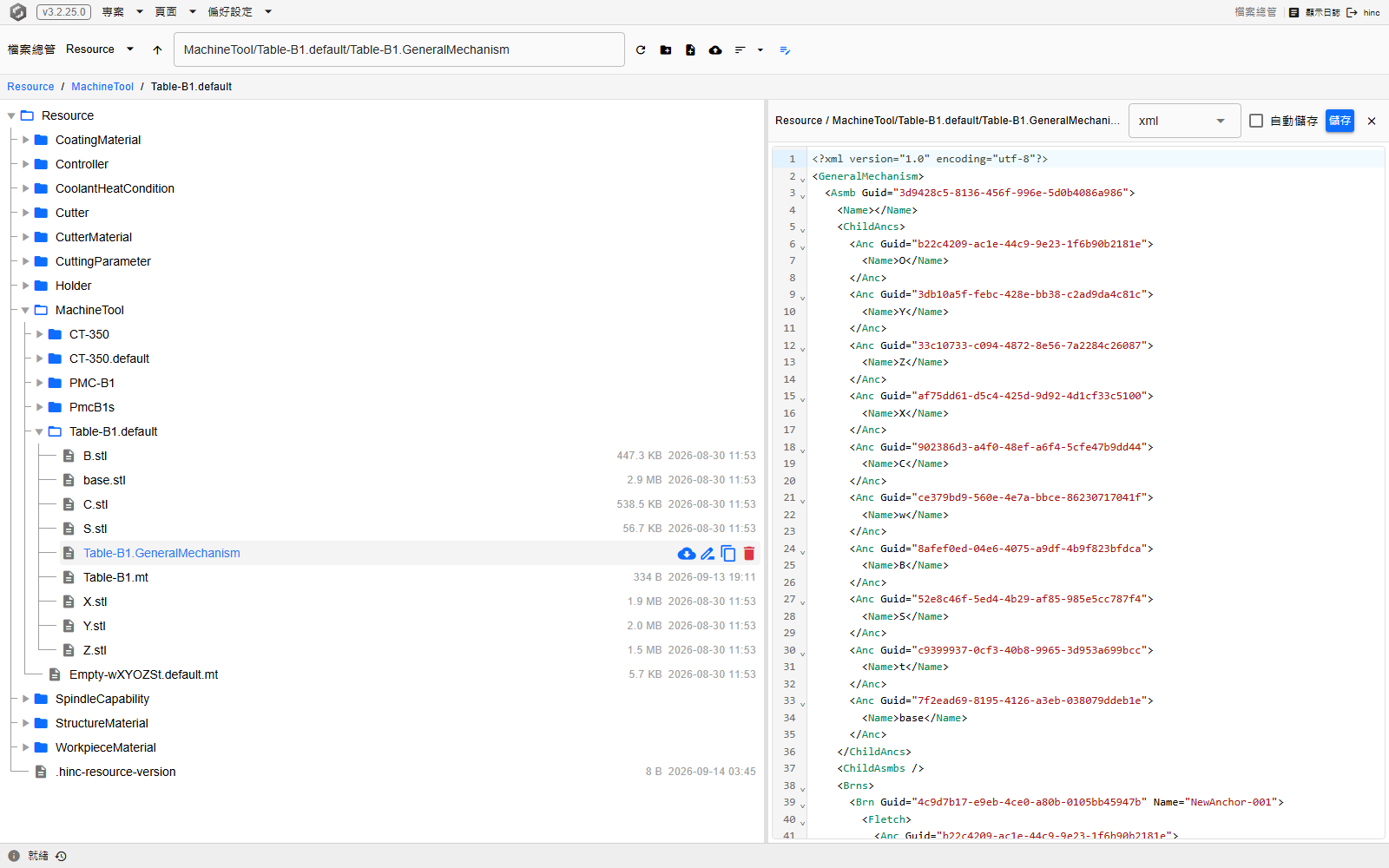Click the app logo in the top-left corner
This screenshot has width=1389, height=868.
coord(18,12)
